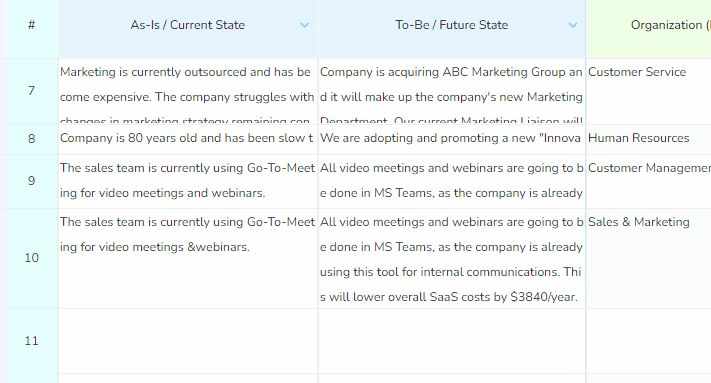Viewport: 711px width, 383px height.
Task: Select the Human Resources organization cell
Action: [649, 139]
